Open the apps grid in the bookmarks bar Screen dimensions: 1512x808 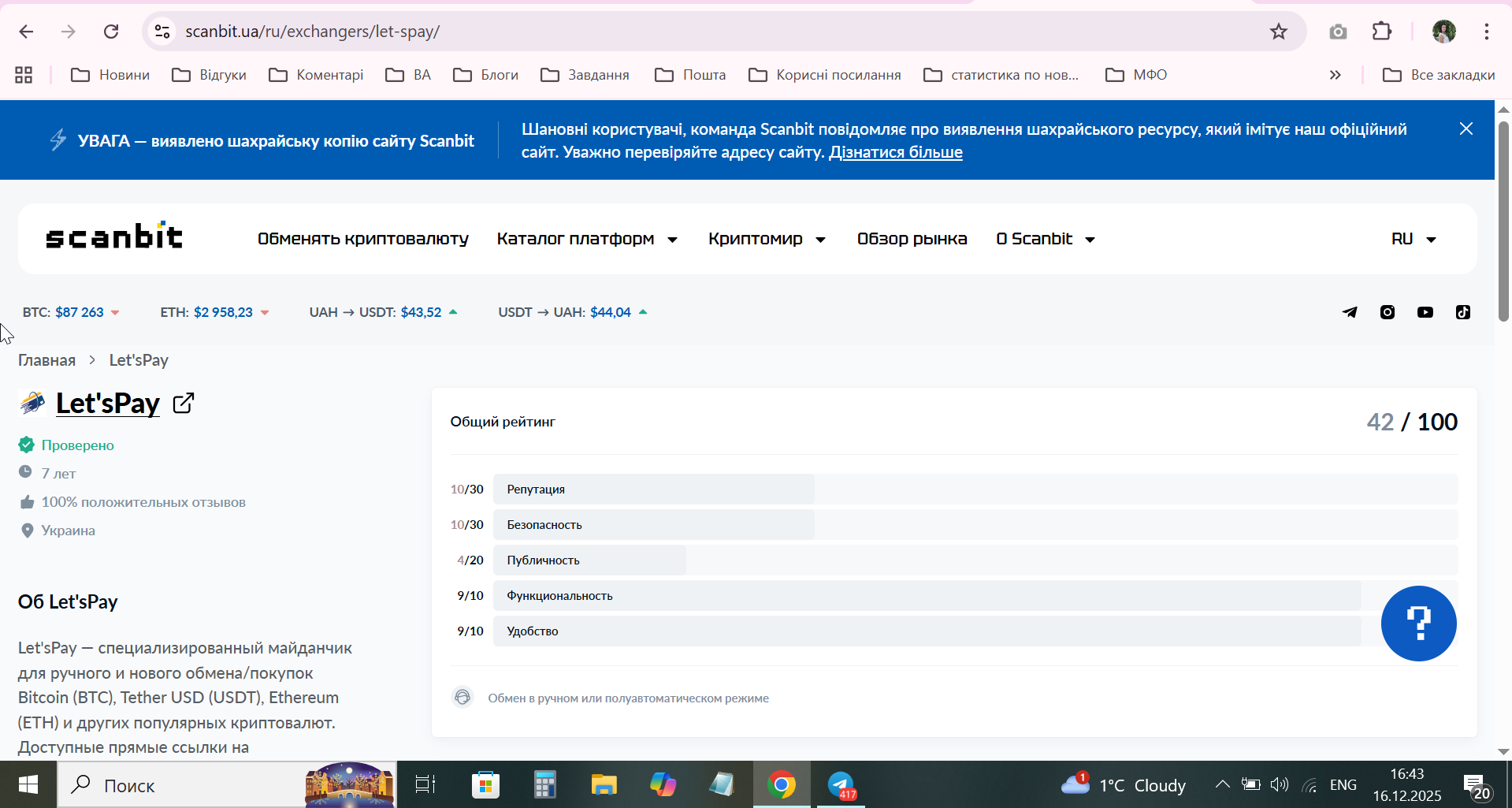click(x=24, y=75)
